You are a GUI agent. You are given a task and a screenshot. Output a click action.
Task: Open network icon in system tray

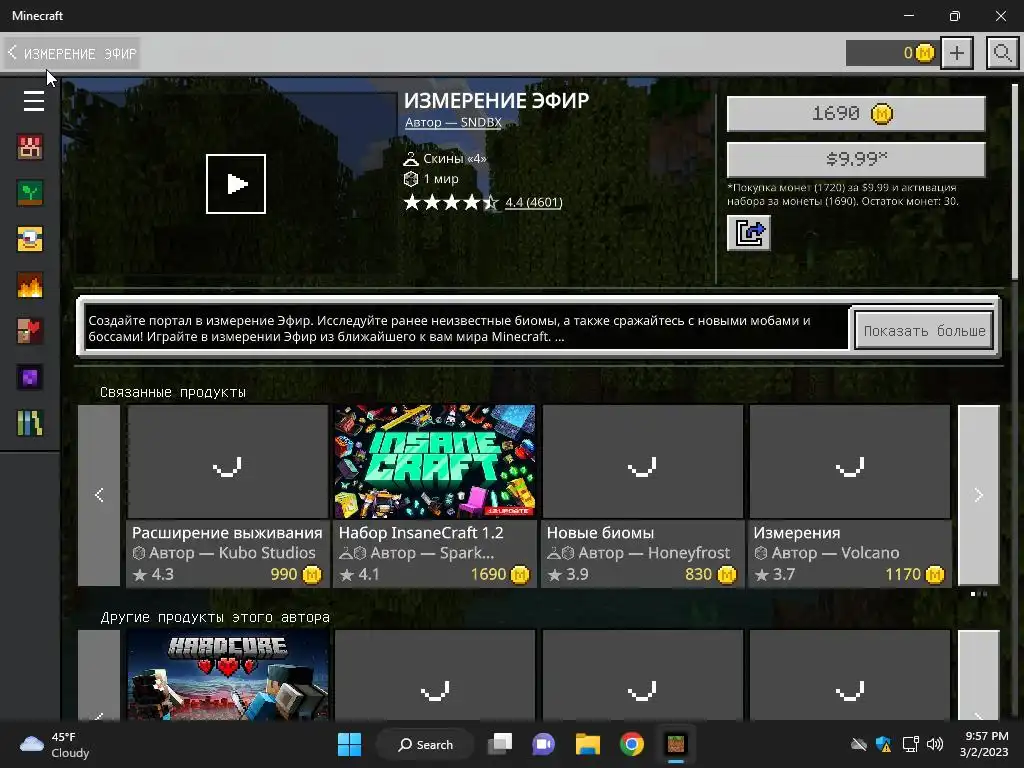[910, 744]
